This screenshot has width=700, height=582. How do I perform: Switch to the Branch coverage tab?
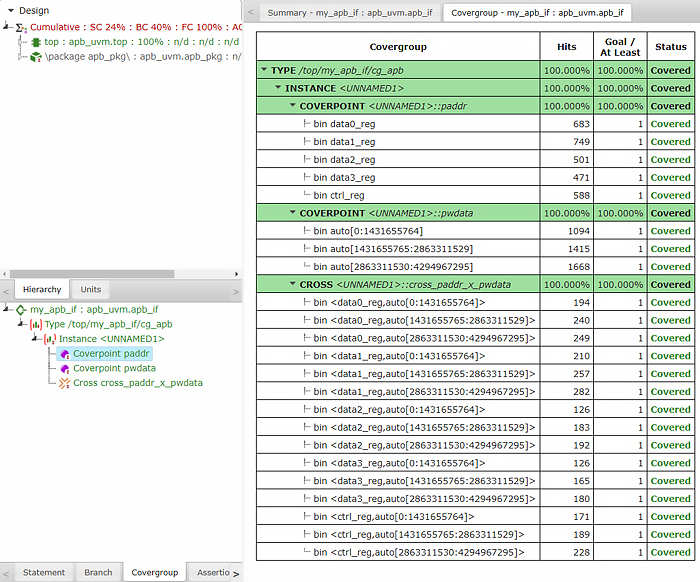(x=98, y=572)
